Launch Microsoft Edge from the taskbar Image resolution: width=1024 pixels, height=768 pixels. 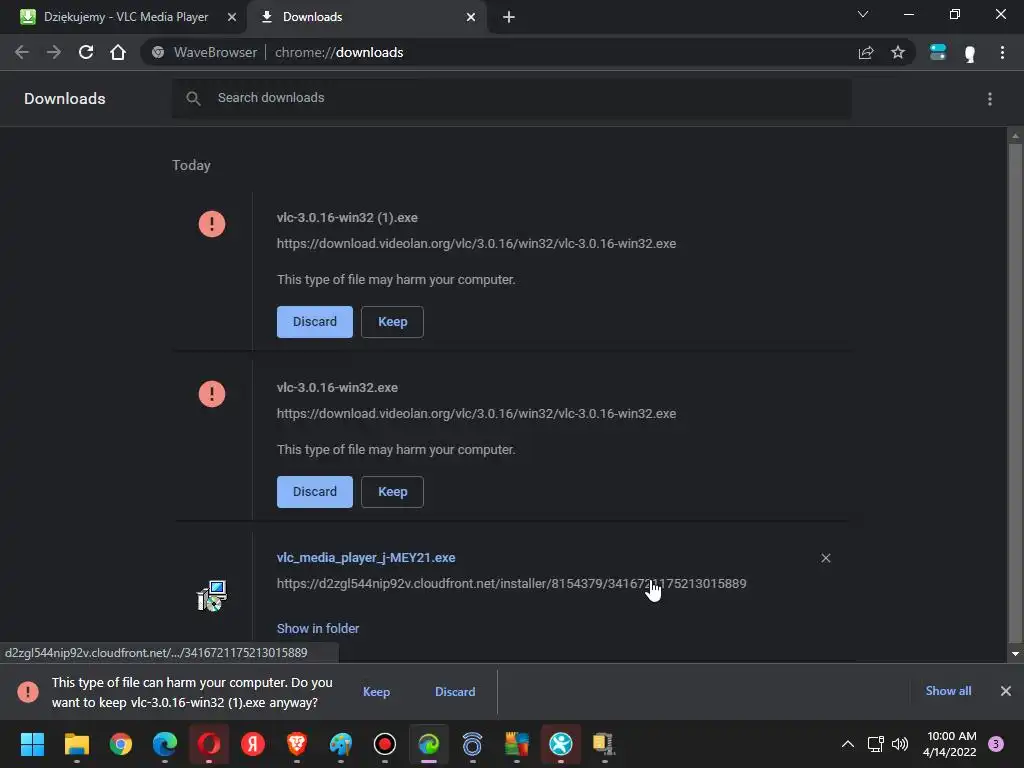pos(165,744)
